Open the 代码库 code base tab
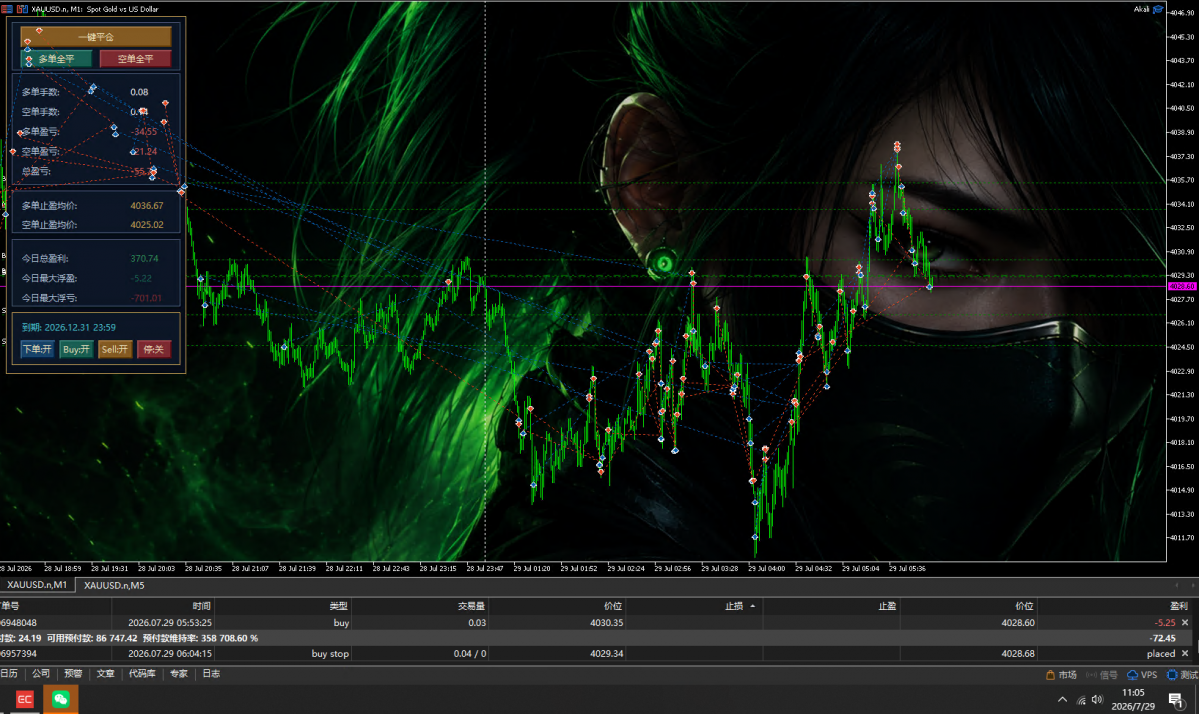 [x=142, y=673]
